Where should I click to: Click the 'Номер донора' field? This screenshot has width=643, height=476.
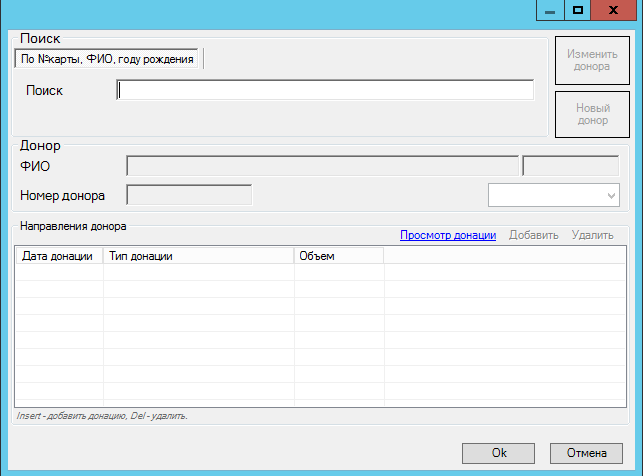click(189, 194)
